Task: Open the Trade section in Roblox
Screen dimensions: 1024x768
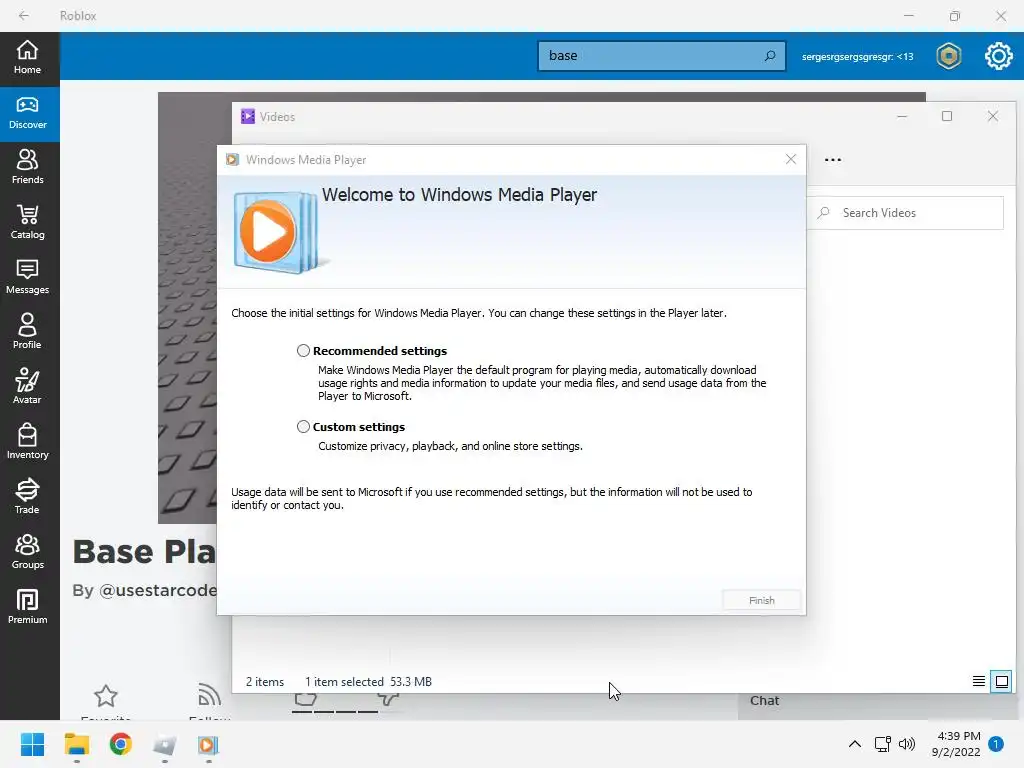Action: 27,497
